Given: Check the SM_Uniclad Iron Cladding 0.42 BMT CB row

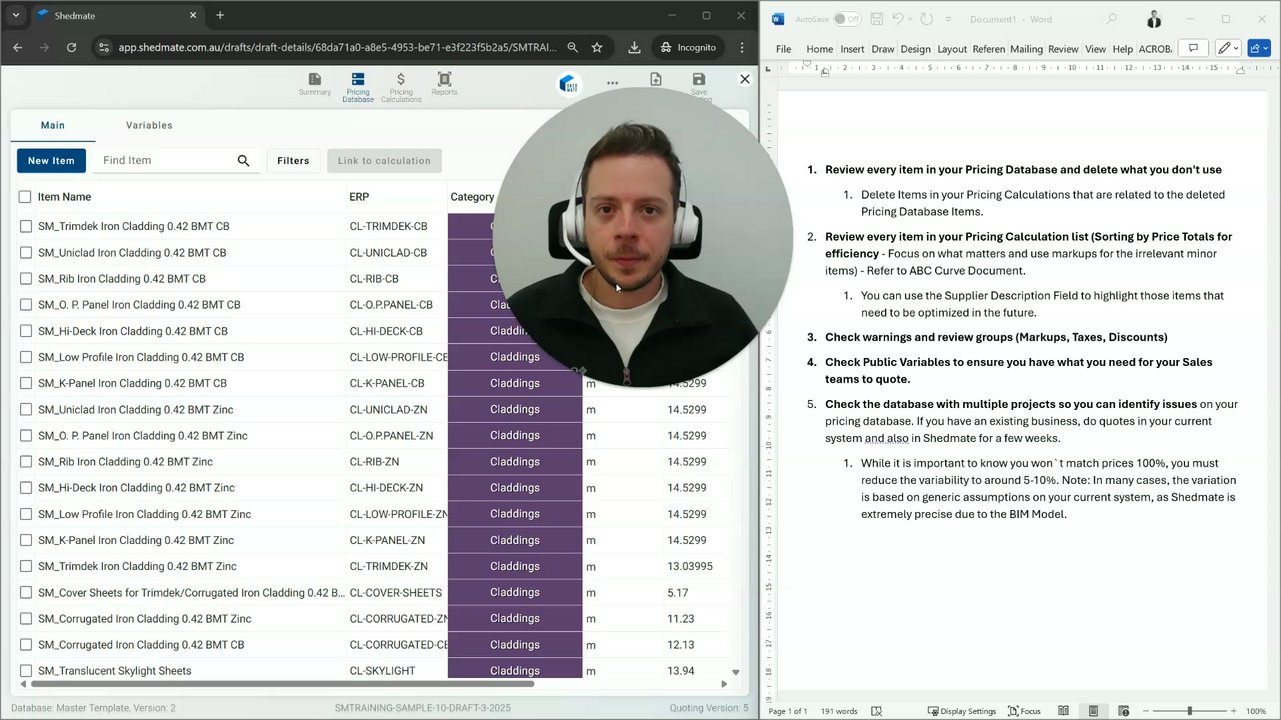Looking at the screenshot, I should tap(26, 253).
